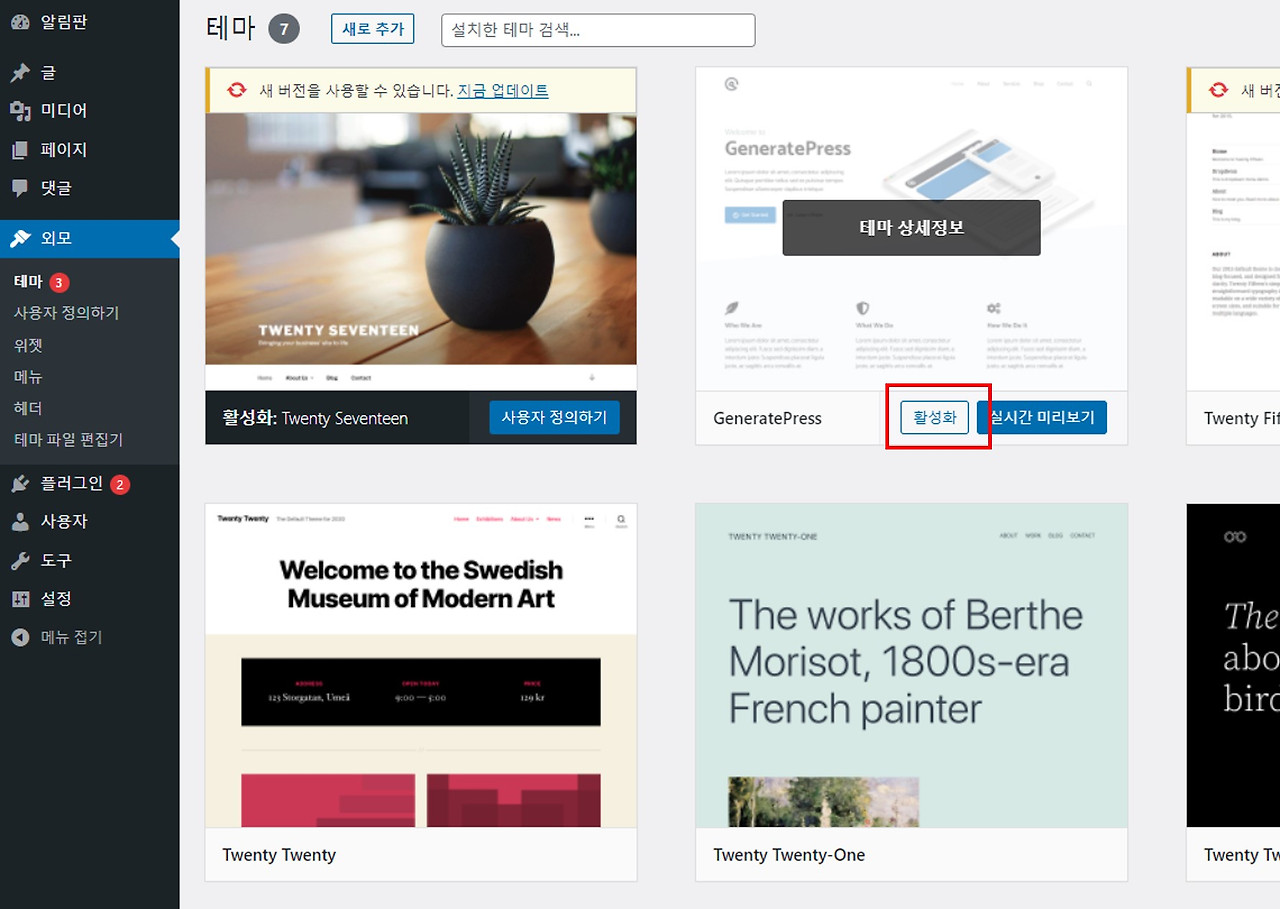
Task: Click the 새로 추가 button
Action: coord(372,29)
